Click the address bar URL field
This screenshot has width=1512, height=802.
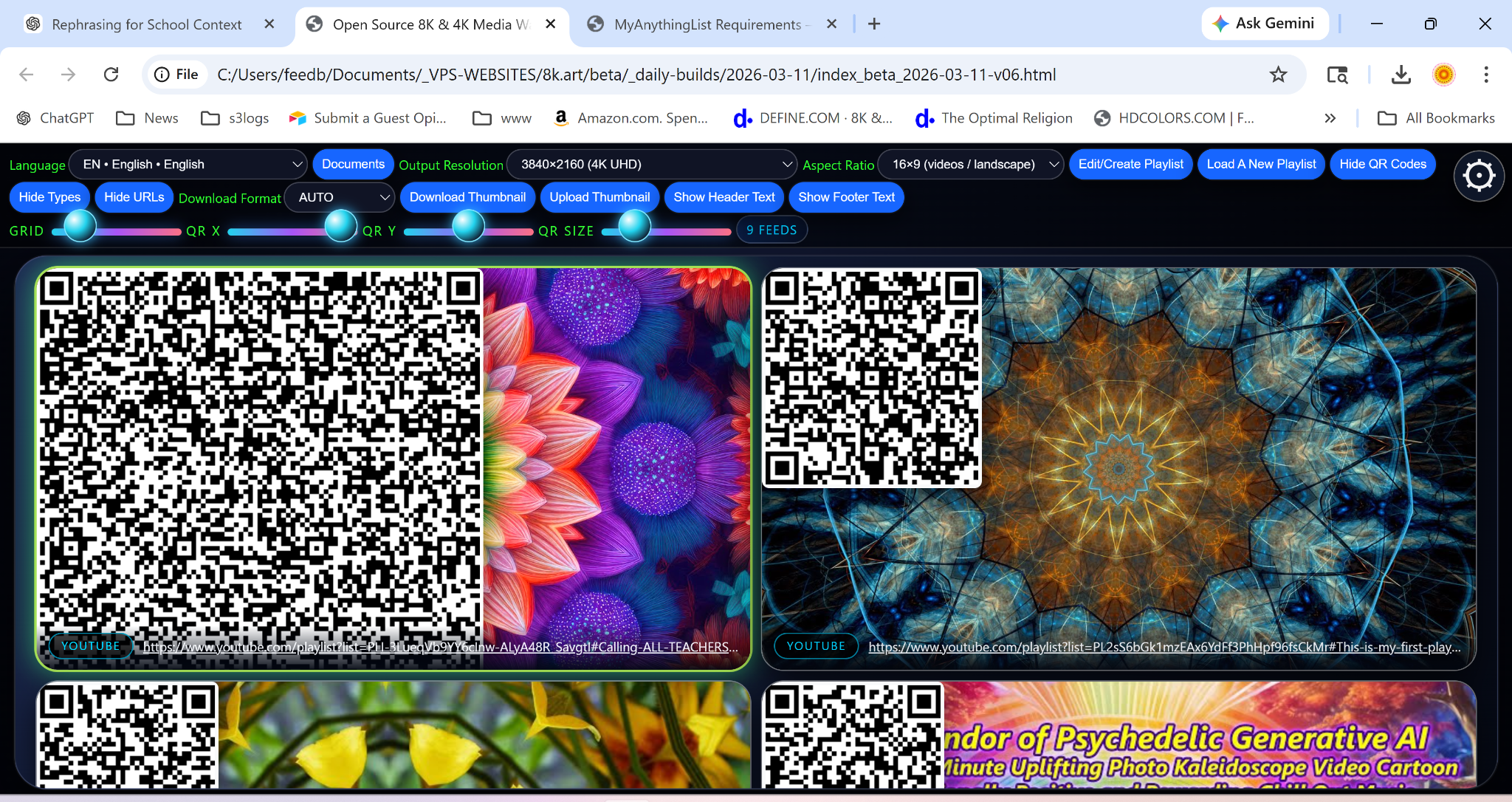(635, 75)
